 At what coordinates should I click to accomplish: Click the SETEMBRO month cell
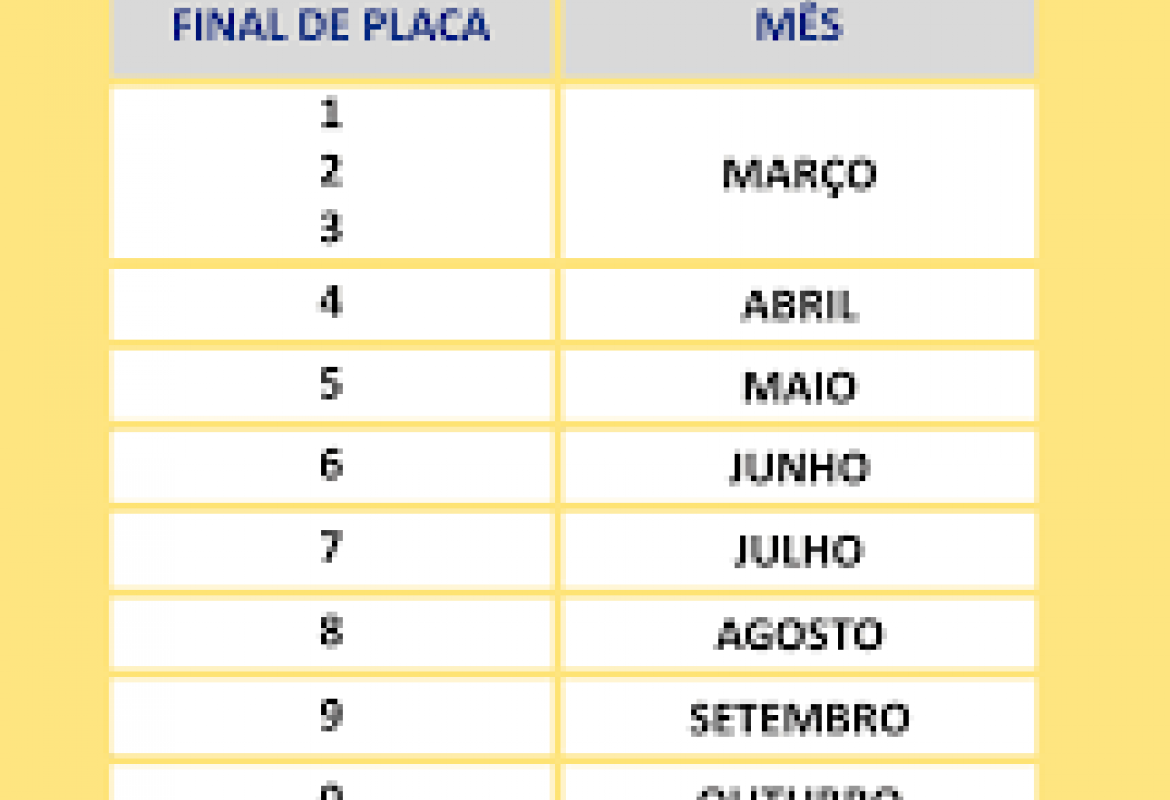tap(799, 718)
